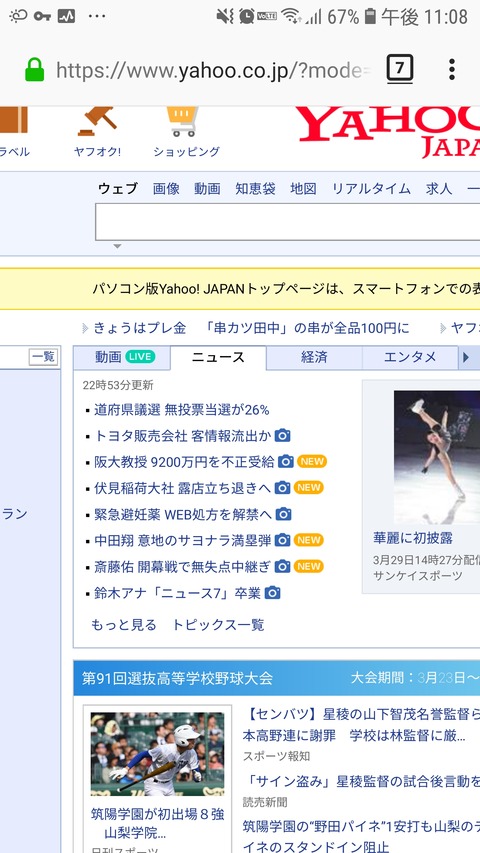Open 「サイン盗み」星稜監督 article link
The image size is (480, 853).
click(x=361, y=782)
